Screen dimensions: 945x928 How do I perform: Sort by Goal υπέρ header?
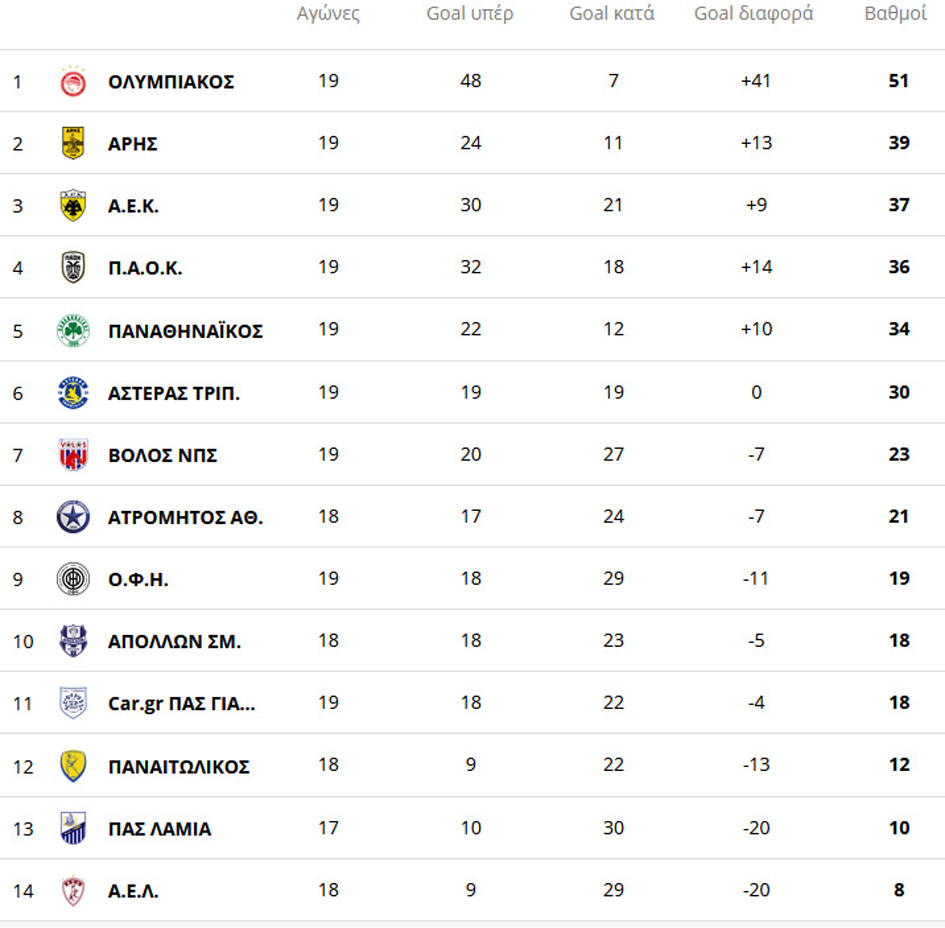click(469, 13)
